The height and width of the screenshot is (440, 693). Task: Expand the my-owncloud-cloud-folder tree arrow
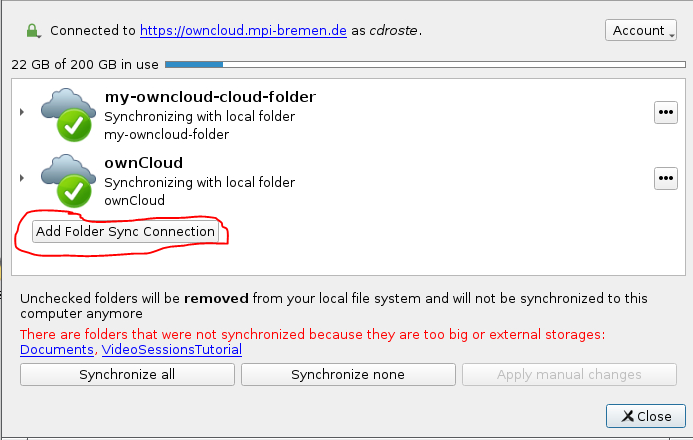pos(22,112)
